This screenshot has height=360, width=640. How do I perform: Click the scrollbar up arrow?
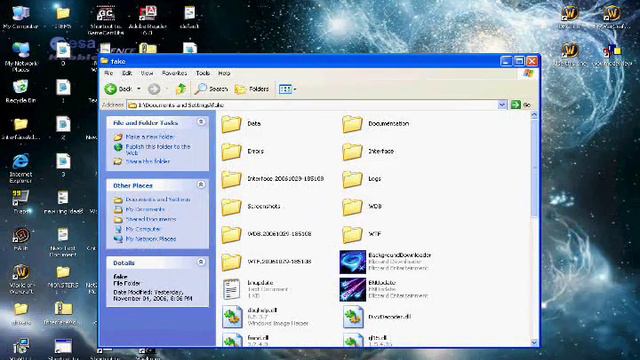click(x=534, y=115)
